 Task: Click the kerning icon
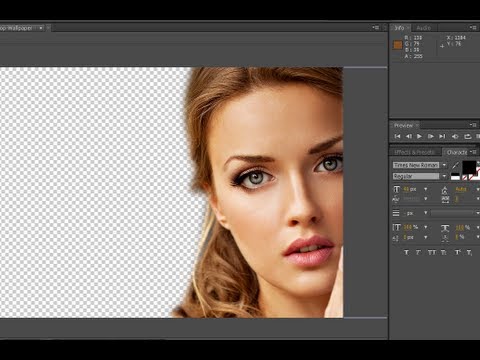coord(396,199)
